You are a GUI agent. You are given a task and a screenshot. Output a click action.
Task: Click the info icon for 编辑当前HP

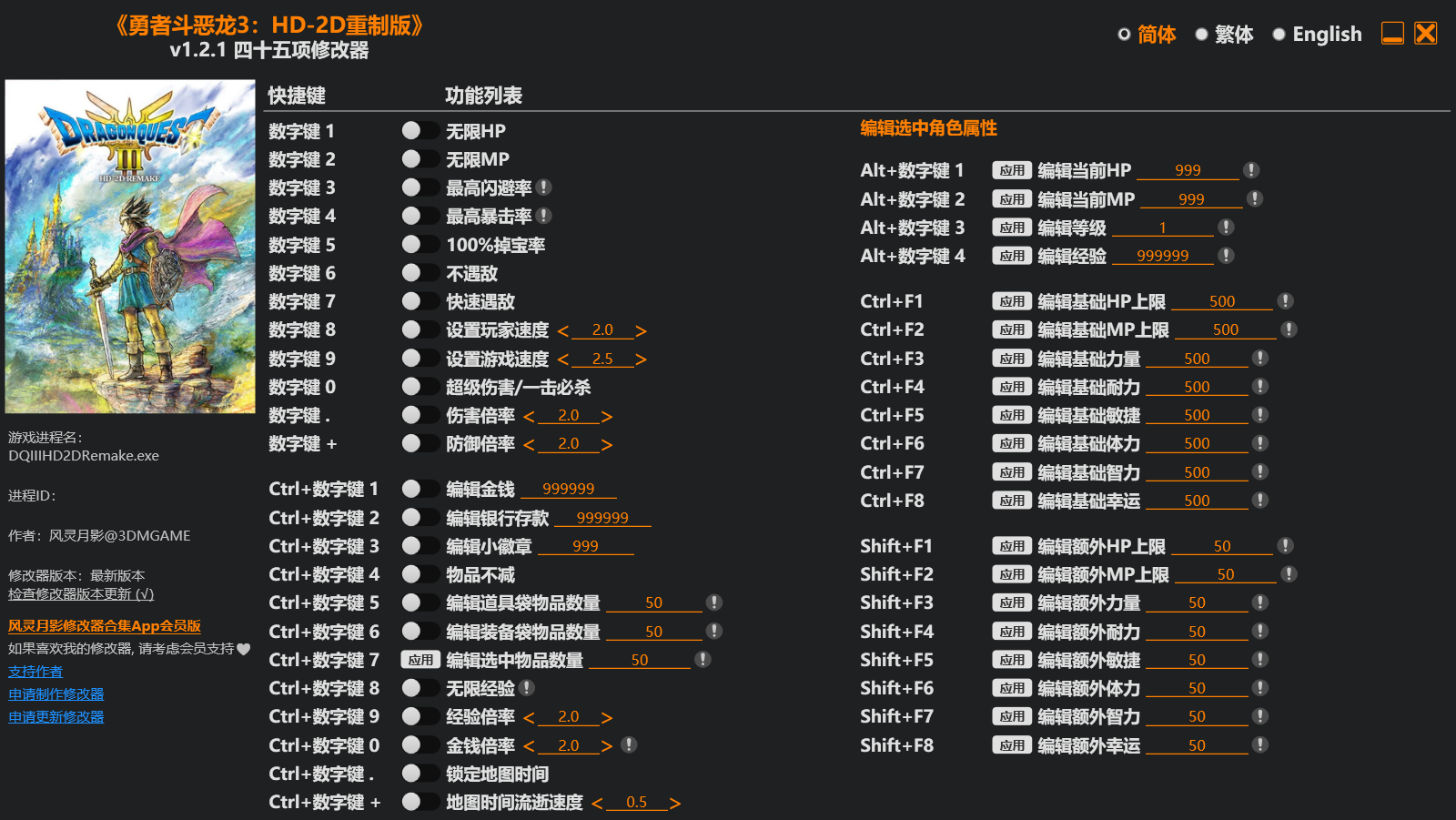(x=1251, y=170)
